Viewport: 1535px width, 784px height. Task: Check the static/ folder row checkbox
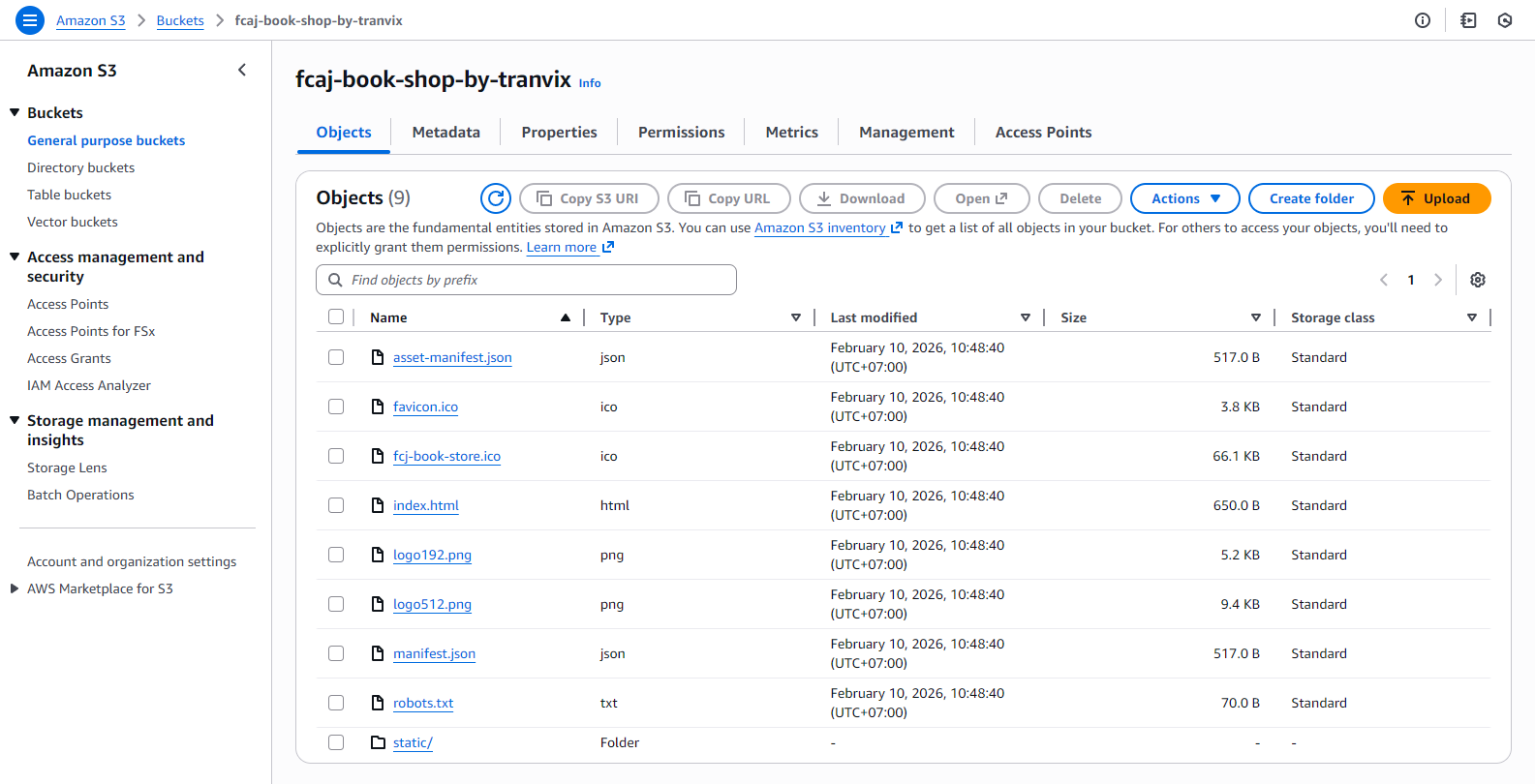[336, 742]
